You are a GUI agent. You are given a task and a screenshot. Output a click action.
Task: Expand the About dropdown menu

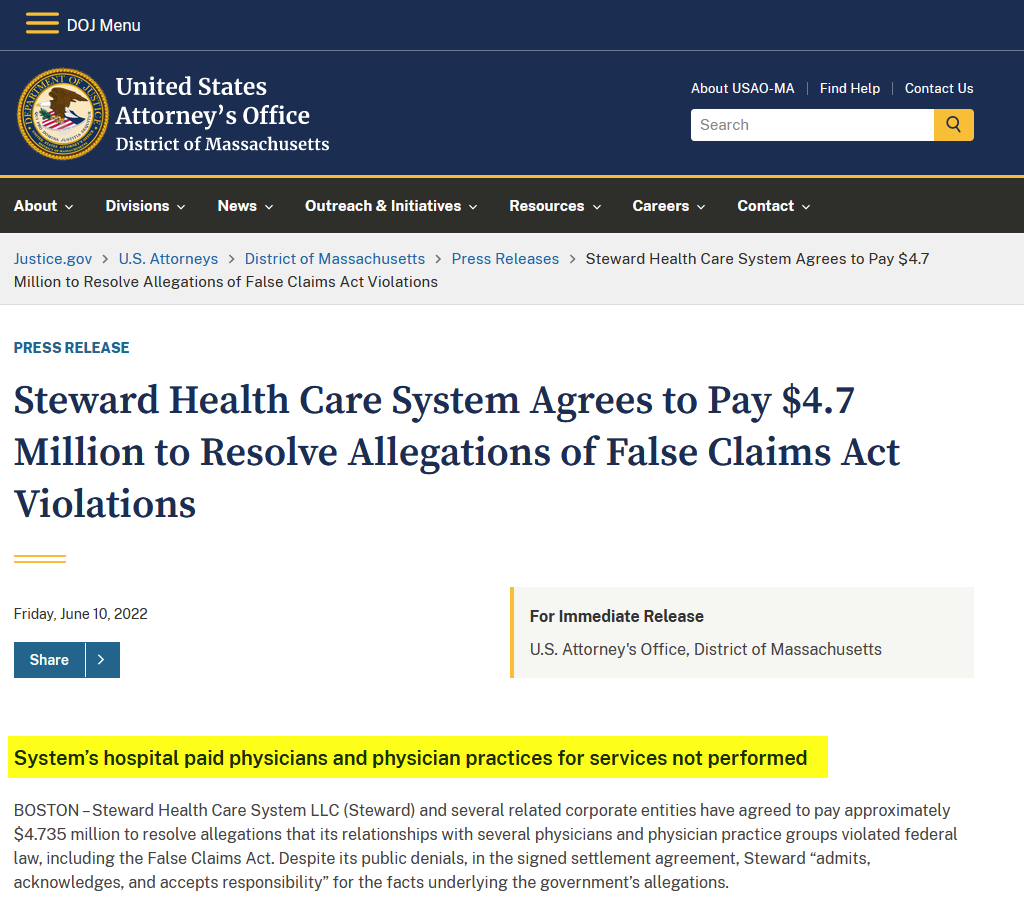click(x=43, y=206)
